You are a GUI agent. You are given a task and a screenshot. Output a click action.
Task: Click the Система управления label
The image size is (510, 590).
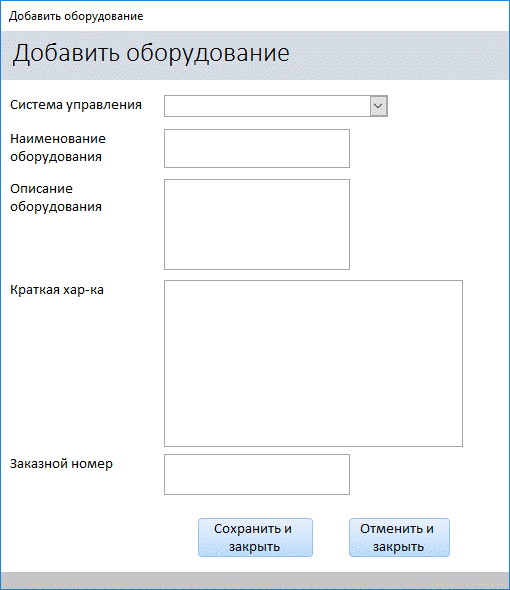coord(76,105)
